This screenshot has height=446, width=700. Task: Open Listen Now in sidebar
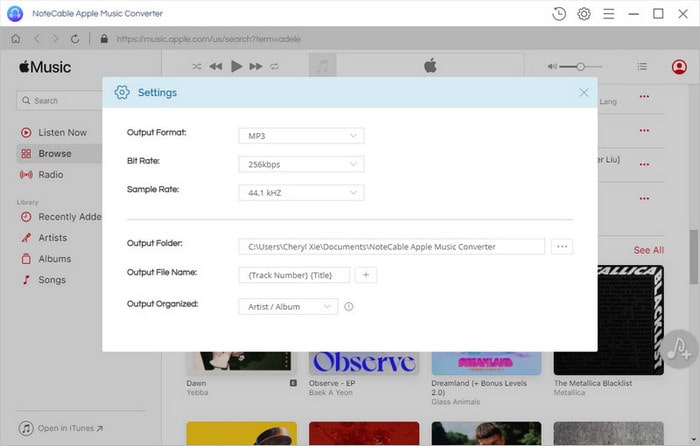point(59,133)
